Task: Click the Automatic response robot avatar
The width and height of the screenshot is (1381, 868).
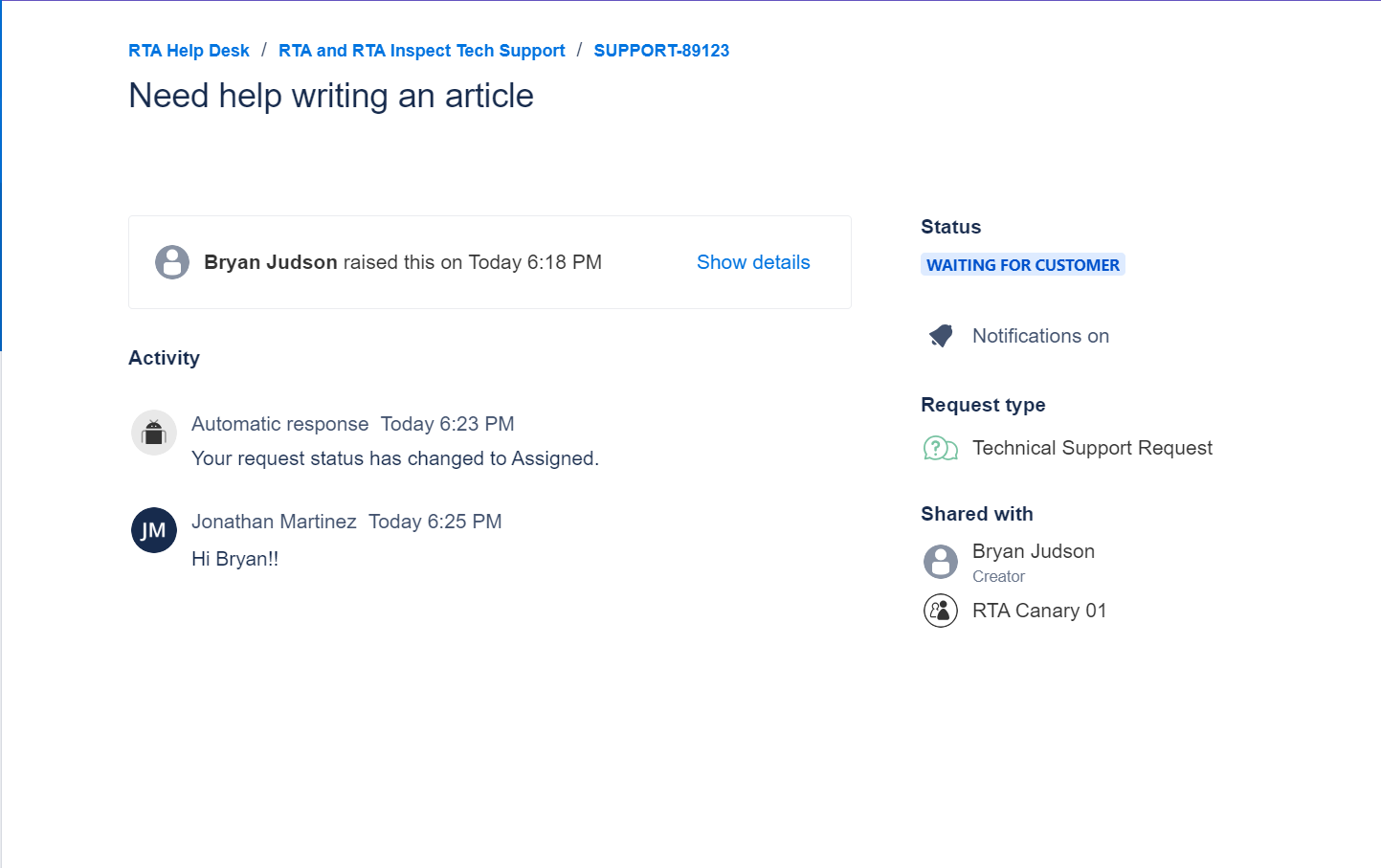Action: pyautogui.click(x=154, y=433)
